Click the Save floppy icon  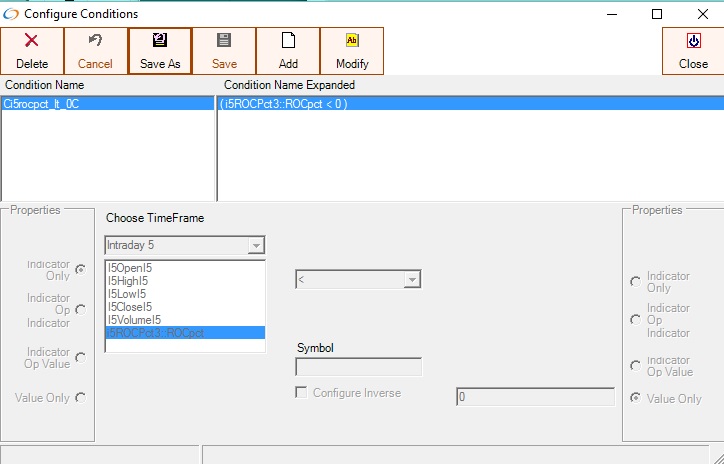pyautogui.click(x=224, y=41)
